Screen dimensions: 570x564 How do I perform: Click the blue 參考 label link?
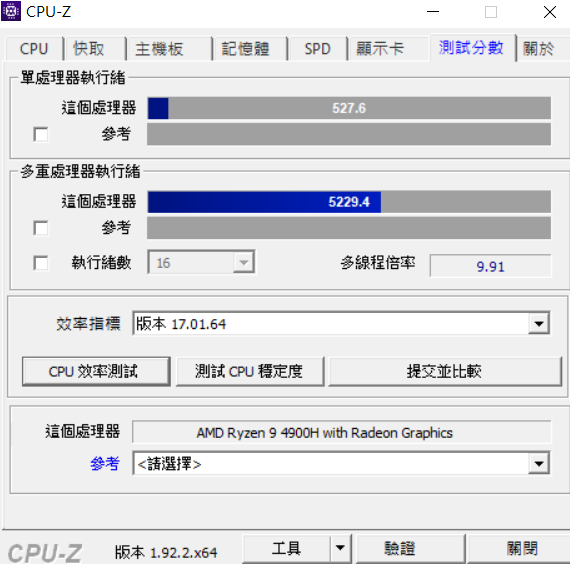(x=105, y=463)
